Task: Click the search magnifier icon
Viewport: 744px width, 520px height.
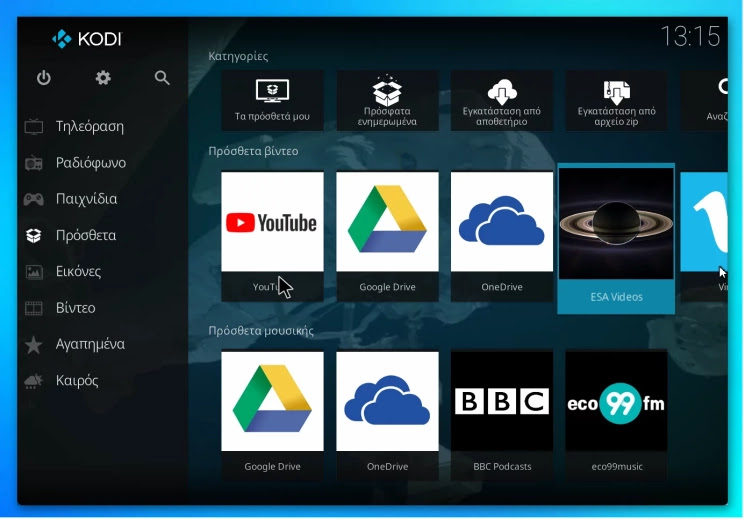Action: (162, 77)
